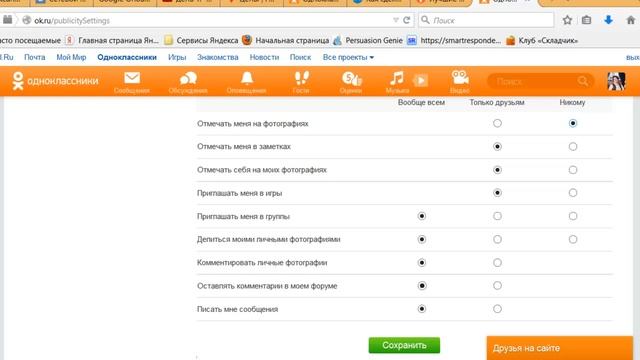Open the downloads arrow icon
Viewport: 640px width, 360px height.
coord(608,20)
